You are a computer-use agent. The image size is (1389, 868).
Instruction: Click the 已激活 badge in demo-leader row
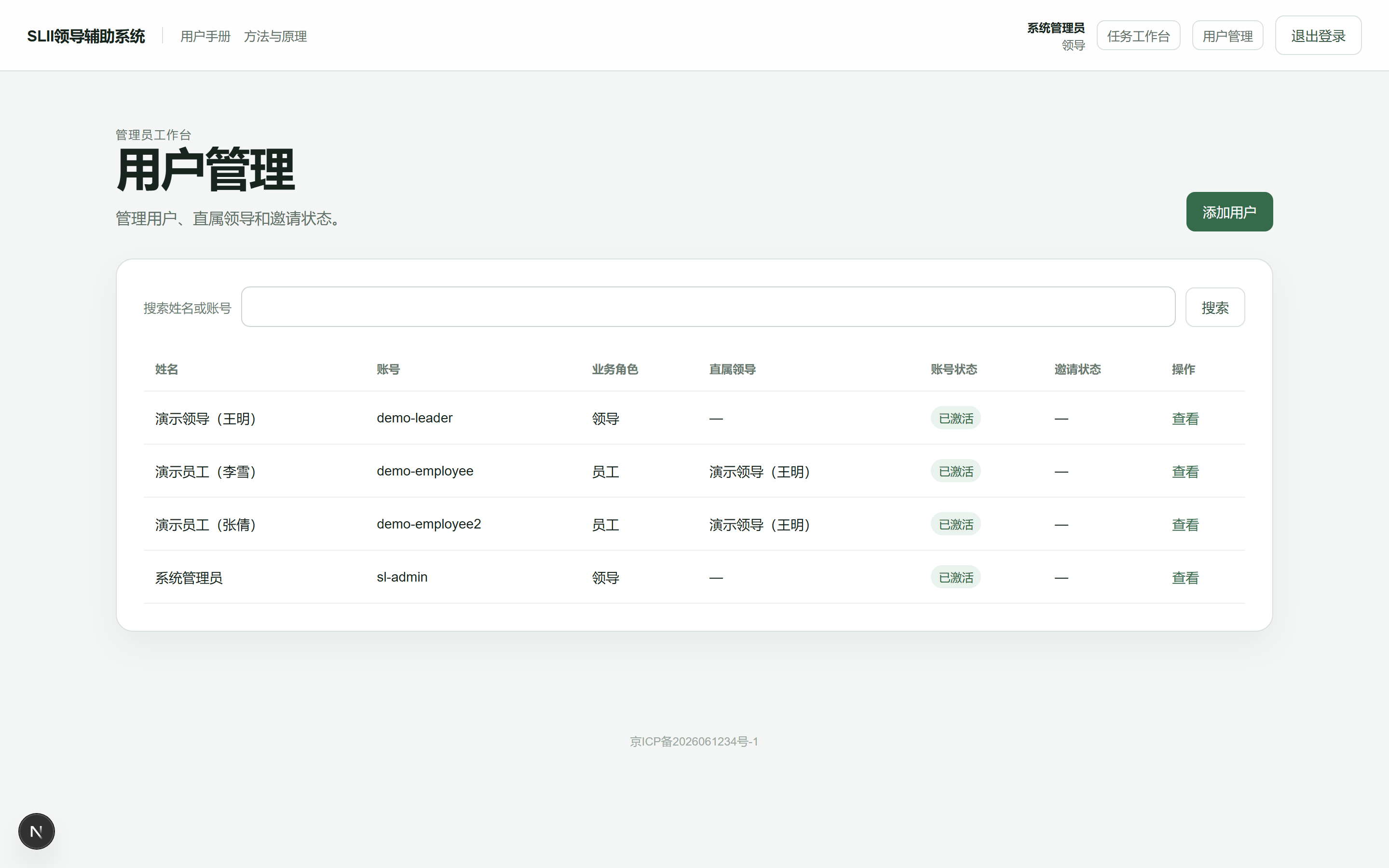[955, 418]
